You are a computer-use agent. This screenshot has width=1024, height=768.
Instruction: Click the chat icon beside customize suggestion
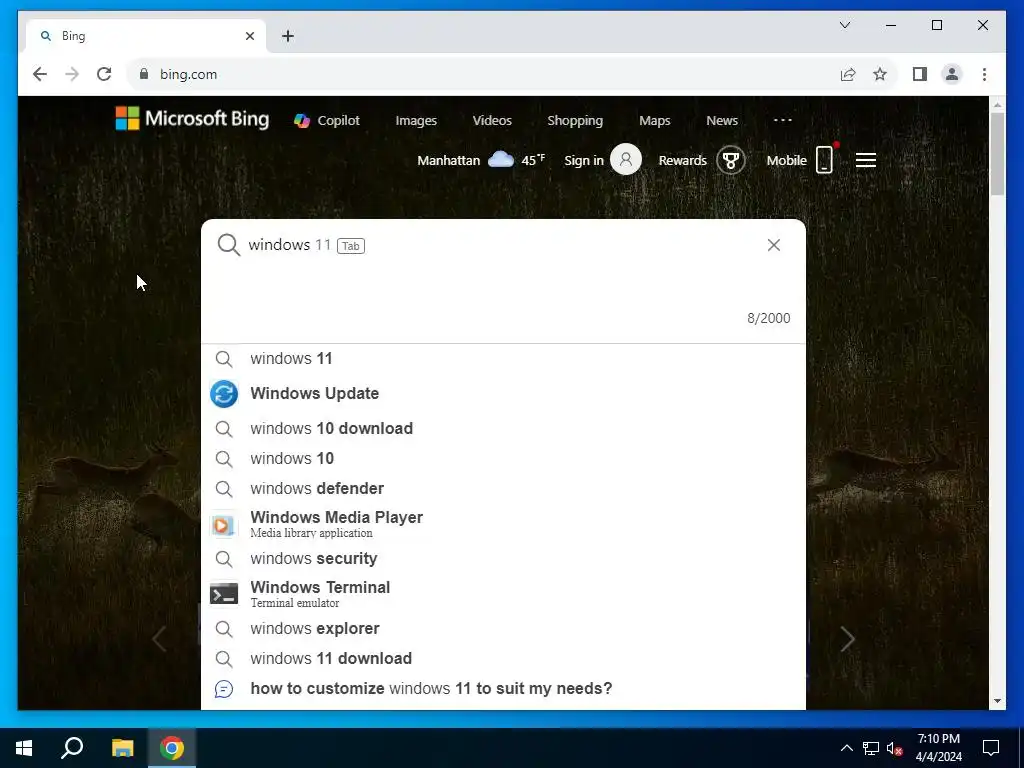223,688
